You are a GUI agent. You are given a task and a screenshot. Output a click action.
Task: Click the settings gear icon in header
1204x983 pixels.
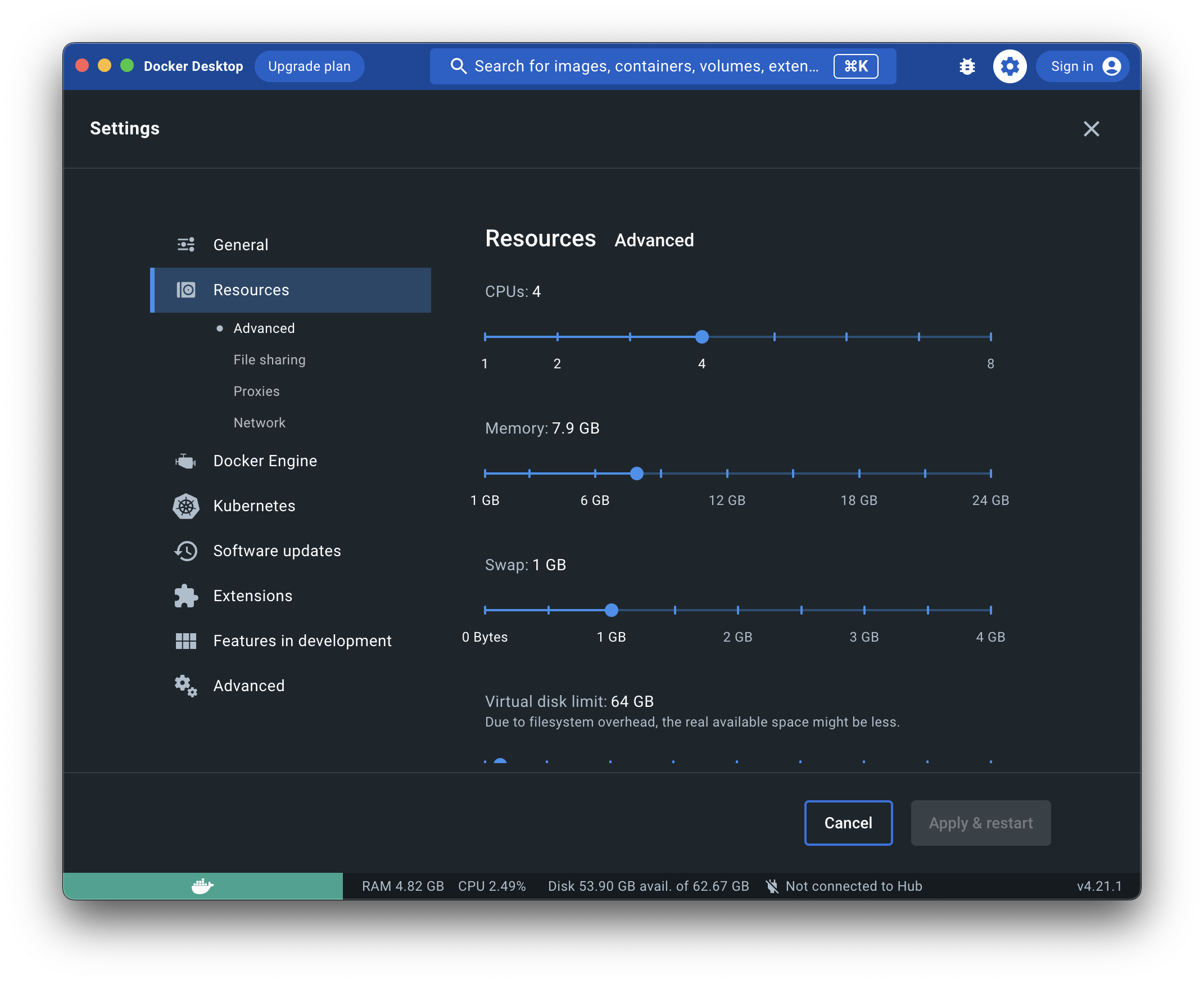1010,66
